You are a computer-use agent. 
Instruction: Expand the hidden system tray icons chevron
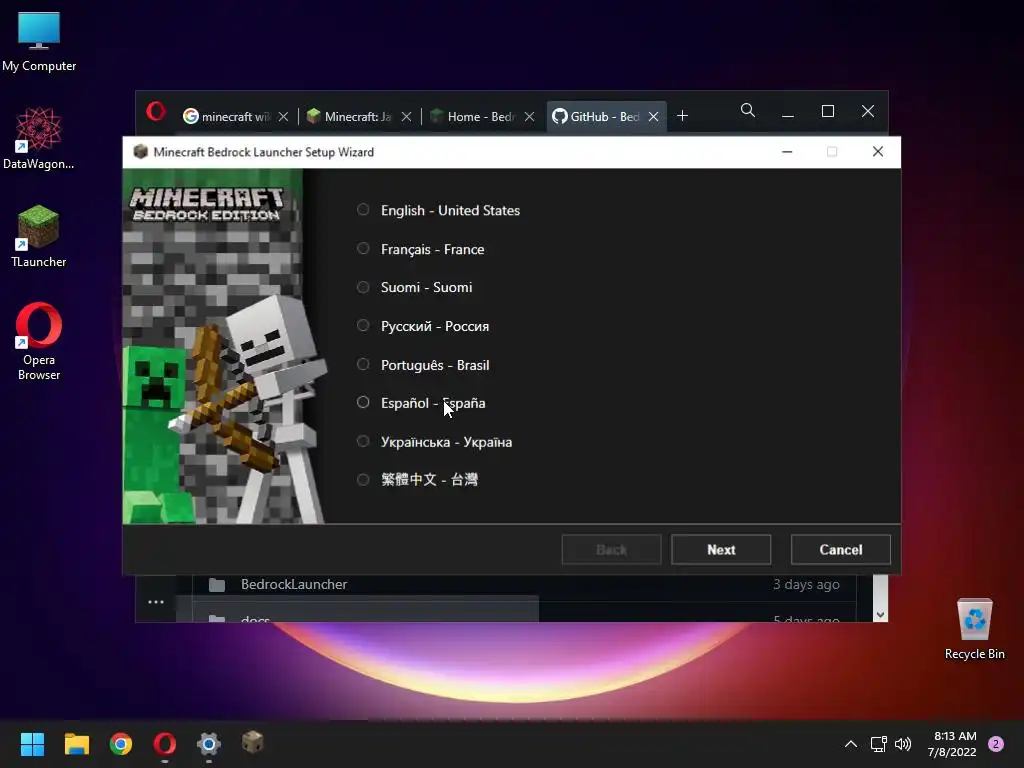850,744
